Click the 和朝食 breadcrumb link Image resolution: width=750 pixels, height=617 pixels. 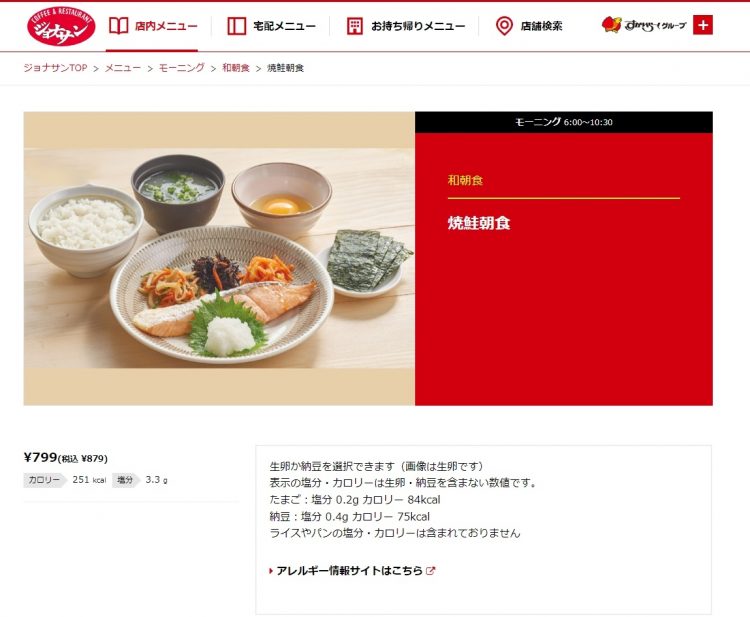pos(236,68)
